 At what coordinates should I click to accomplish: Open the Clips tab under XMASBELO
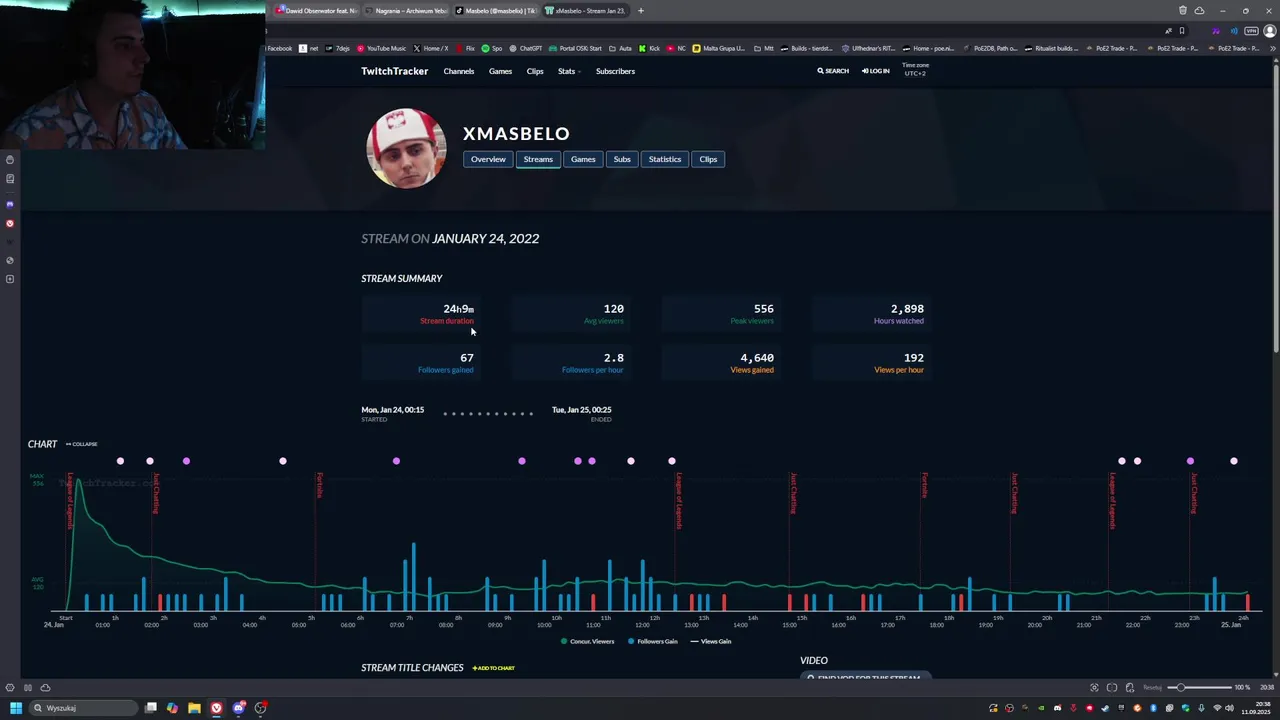(x=708, y=159)
